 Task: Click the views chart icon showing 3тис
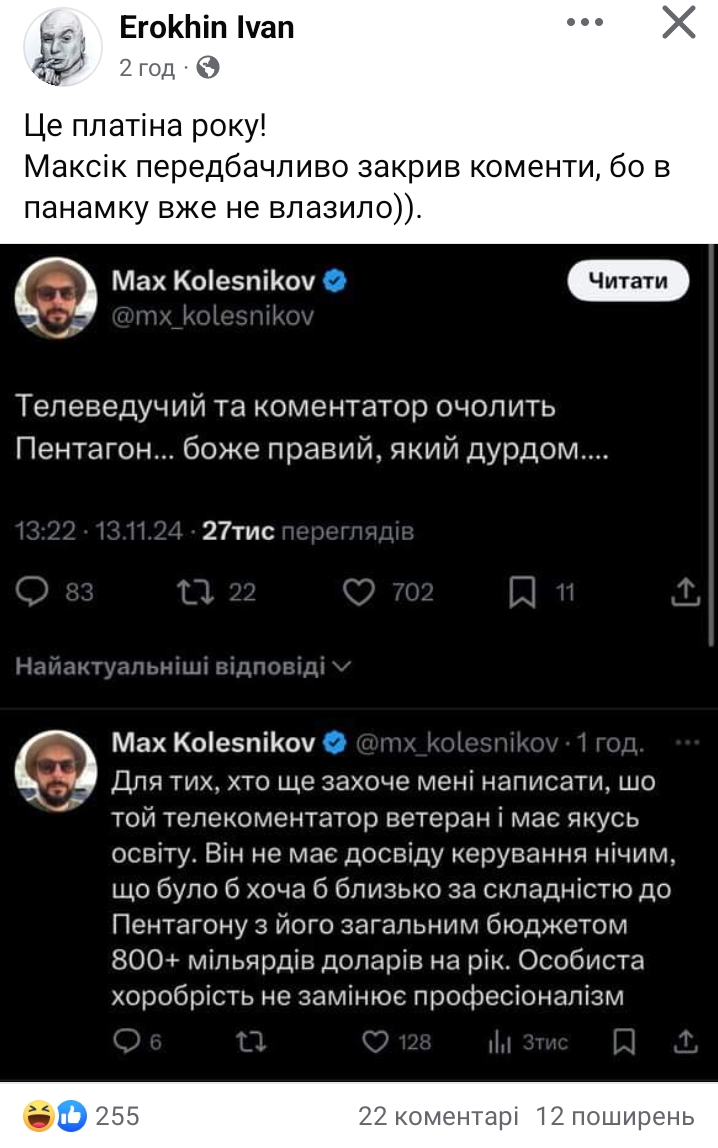(x=499, y=1042)
